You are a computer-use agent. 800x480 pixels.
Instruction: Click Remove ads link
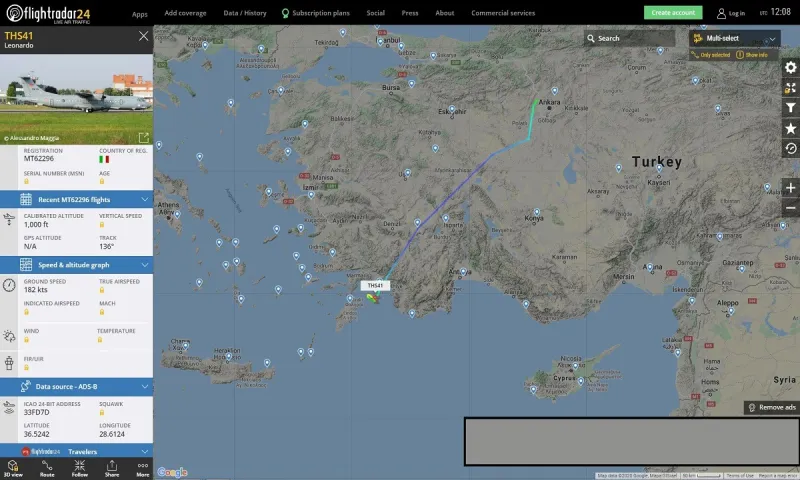coord(772,407)
